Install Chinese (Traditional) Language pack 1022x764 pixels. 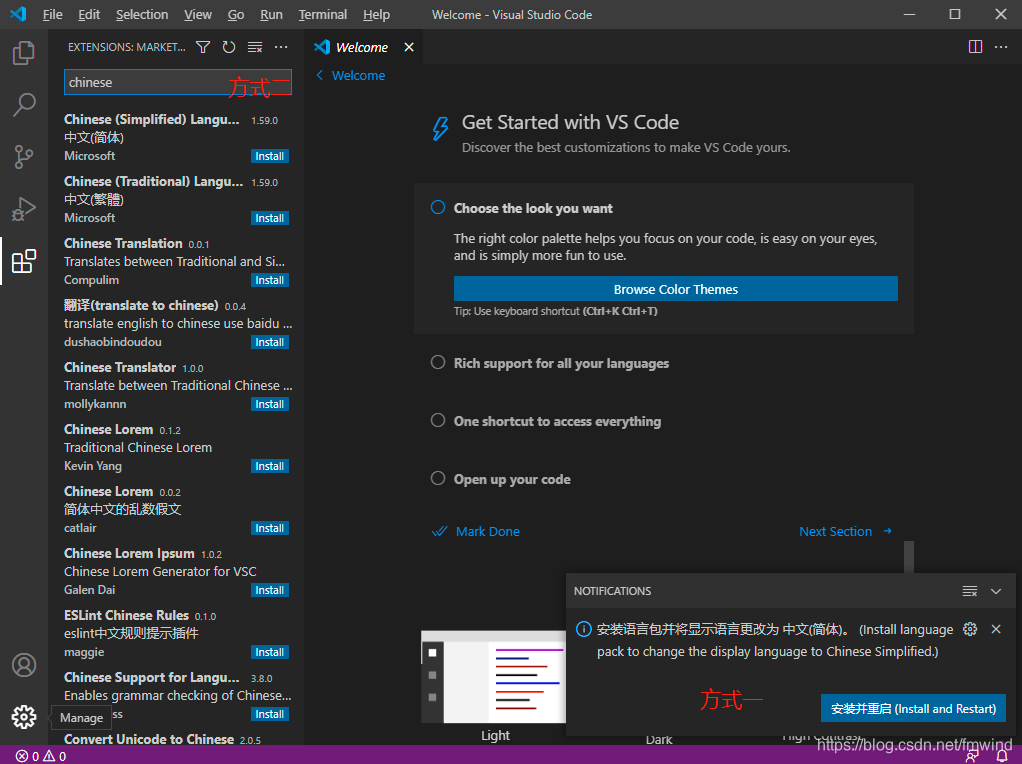click(269, 218)
